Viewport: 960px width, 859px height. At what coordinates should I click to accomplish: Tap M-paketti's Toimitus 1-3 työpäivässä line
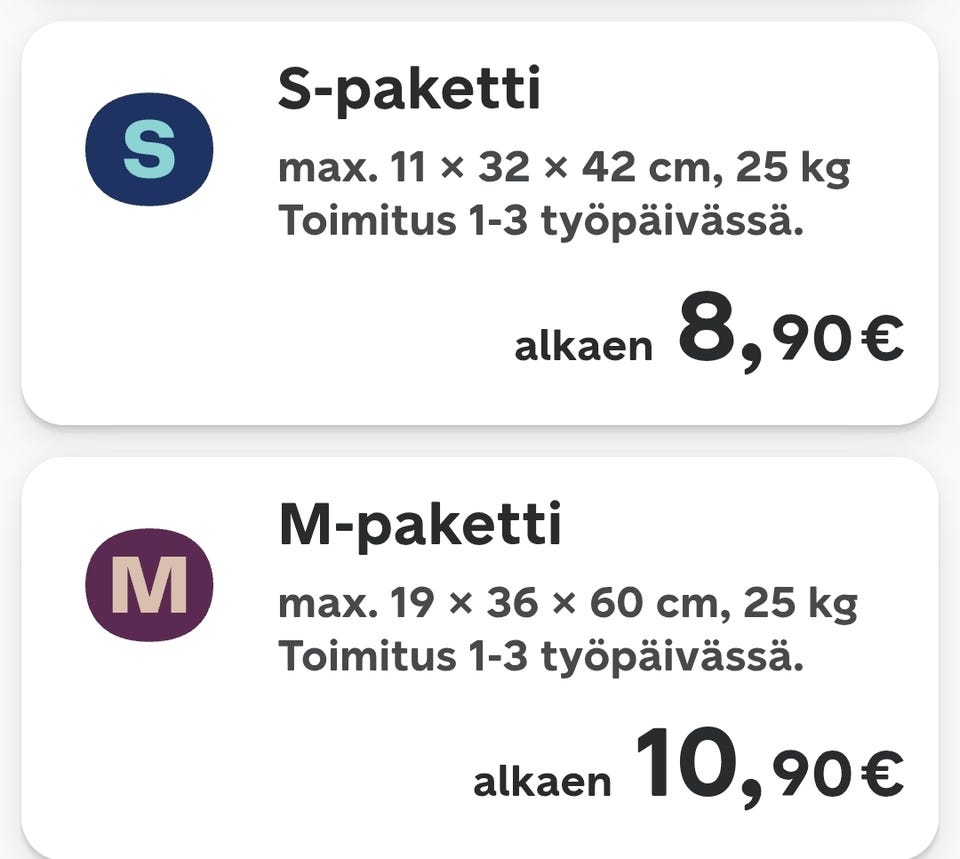(x=540, y=656)
